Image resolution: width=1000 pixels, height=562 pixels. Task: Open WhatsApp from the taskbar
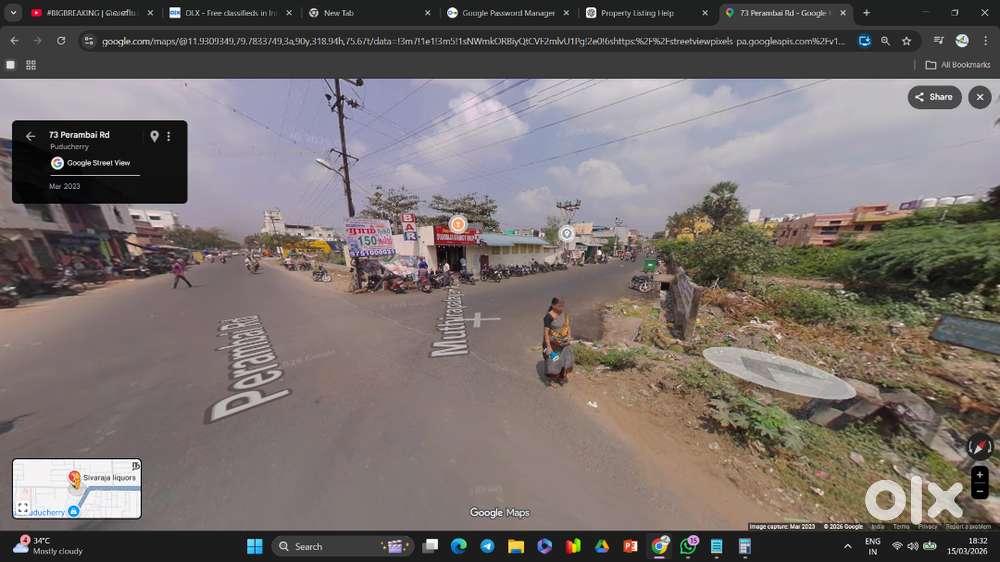tap(688, 546)
